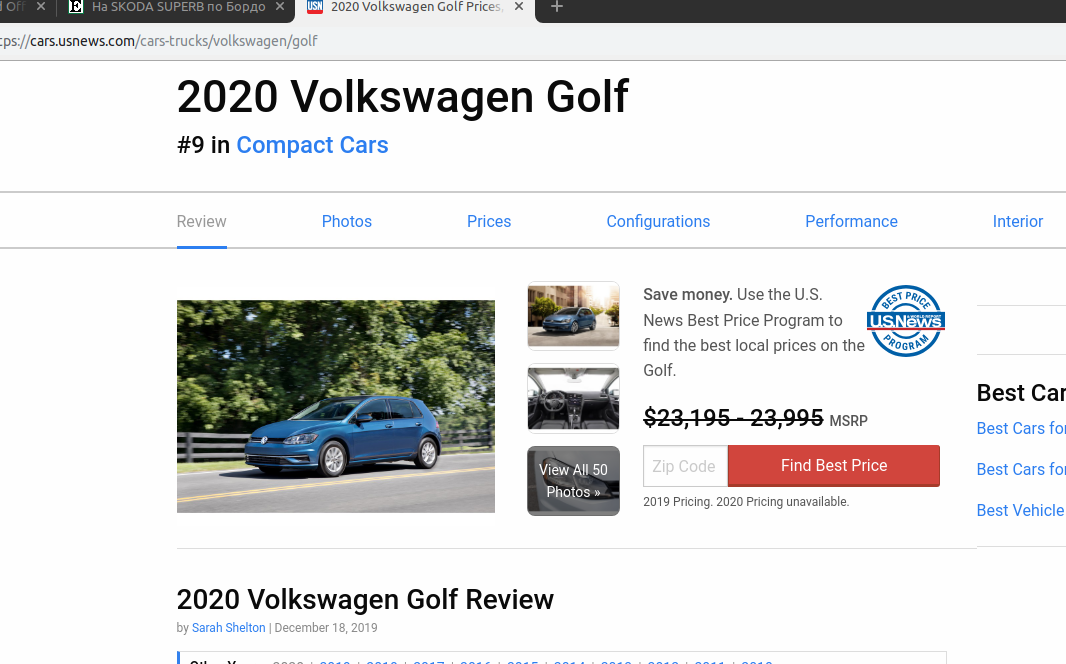This screenshot has width=1066, height=664.
Task: Click the US News favicon on active tab
Action: click(315, 8)
